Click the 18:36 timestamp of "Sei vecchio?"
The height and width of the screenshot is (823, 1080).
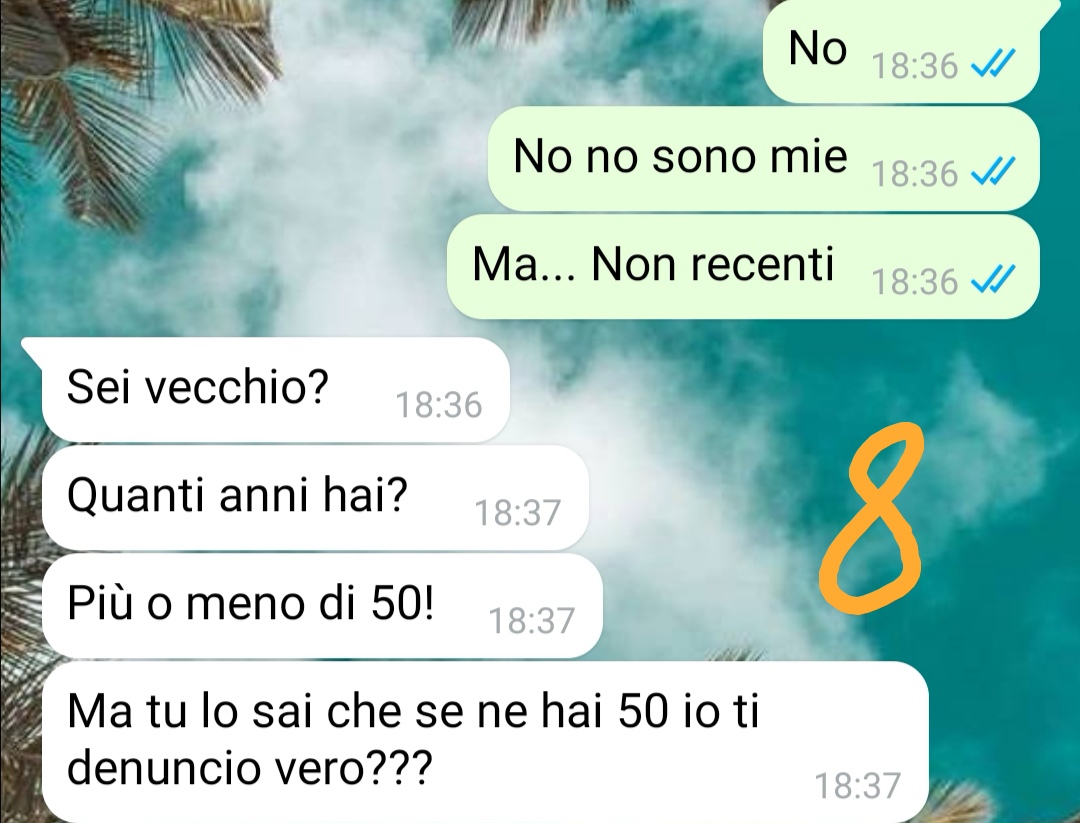(439, 405)
